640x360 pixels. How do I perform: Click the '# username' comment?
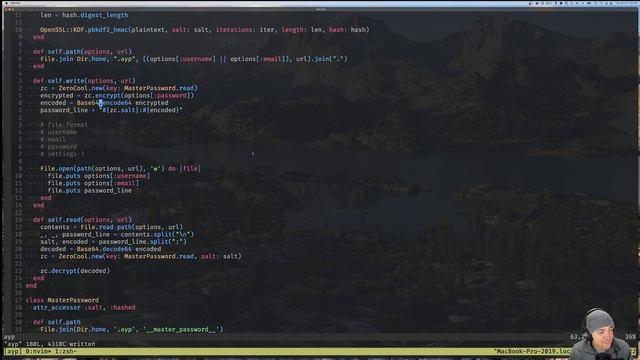[58, 132]
